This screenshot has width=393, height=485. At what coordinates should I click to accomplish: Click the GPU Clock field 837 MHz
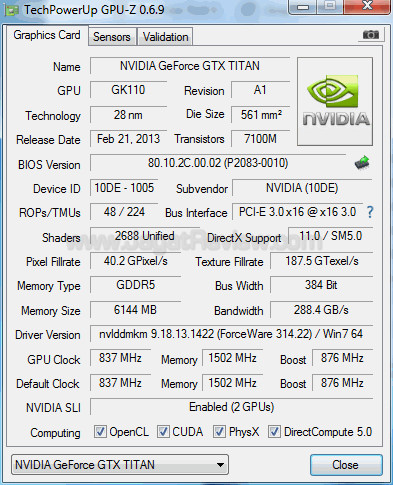(x=120, y=358)
